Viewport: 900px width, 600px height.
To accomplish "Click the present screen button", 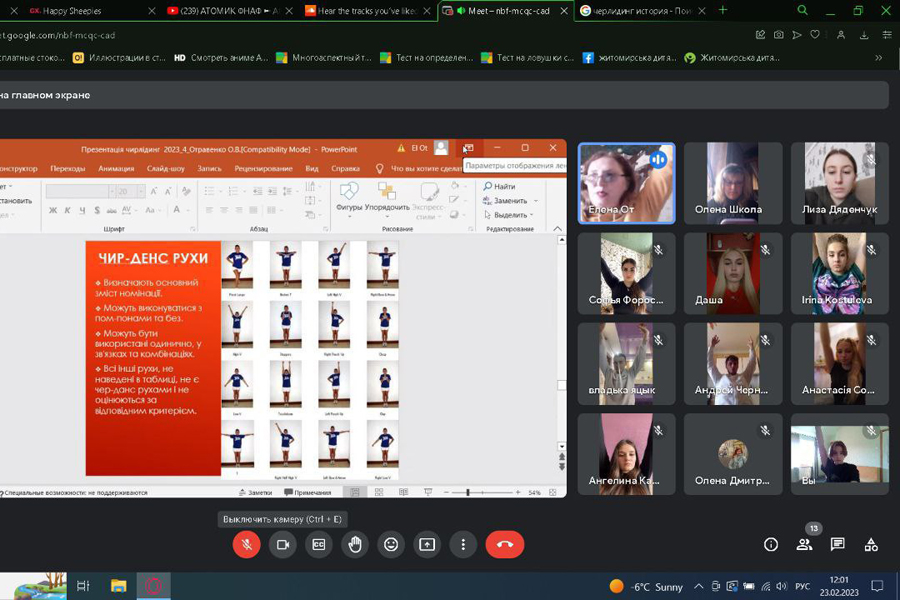I will click(427, 544).
